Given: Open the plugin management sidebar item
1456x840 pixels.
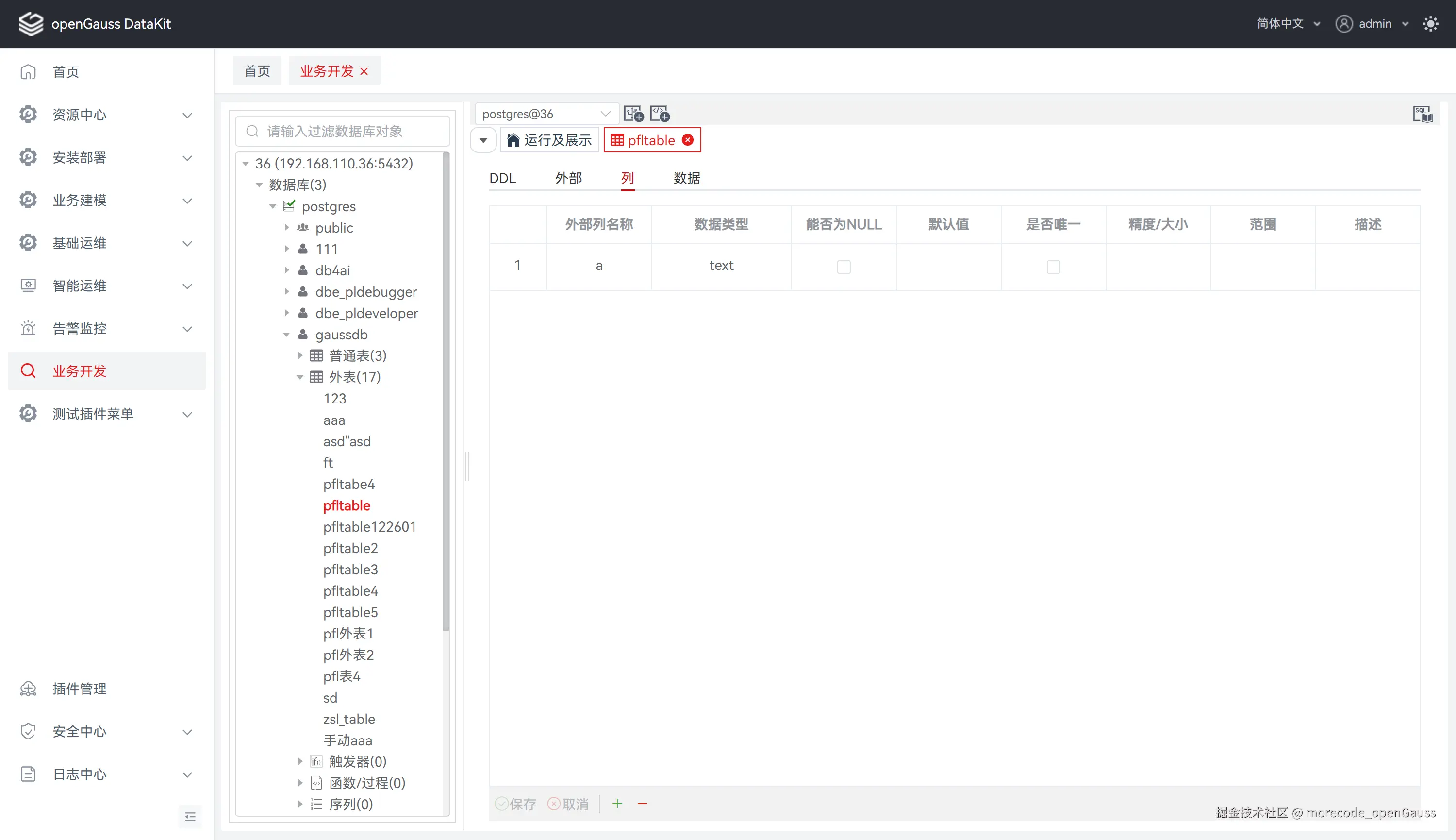Looking at the screenshot, I should coord(80,689).
